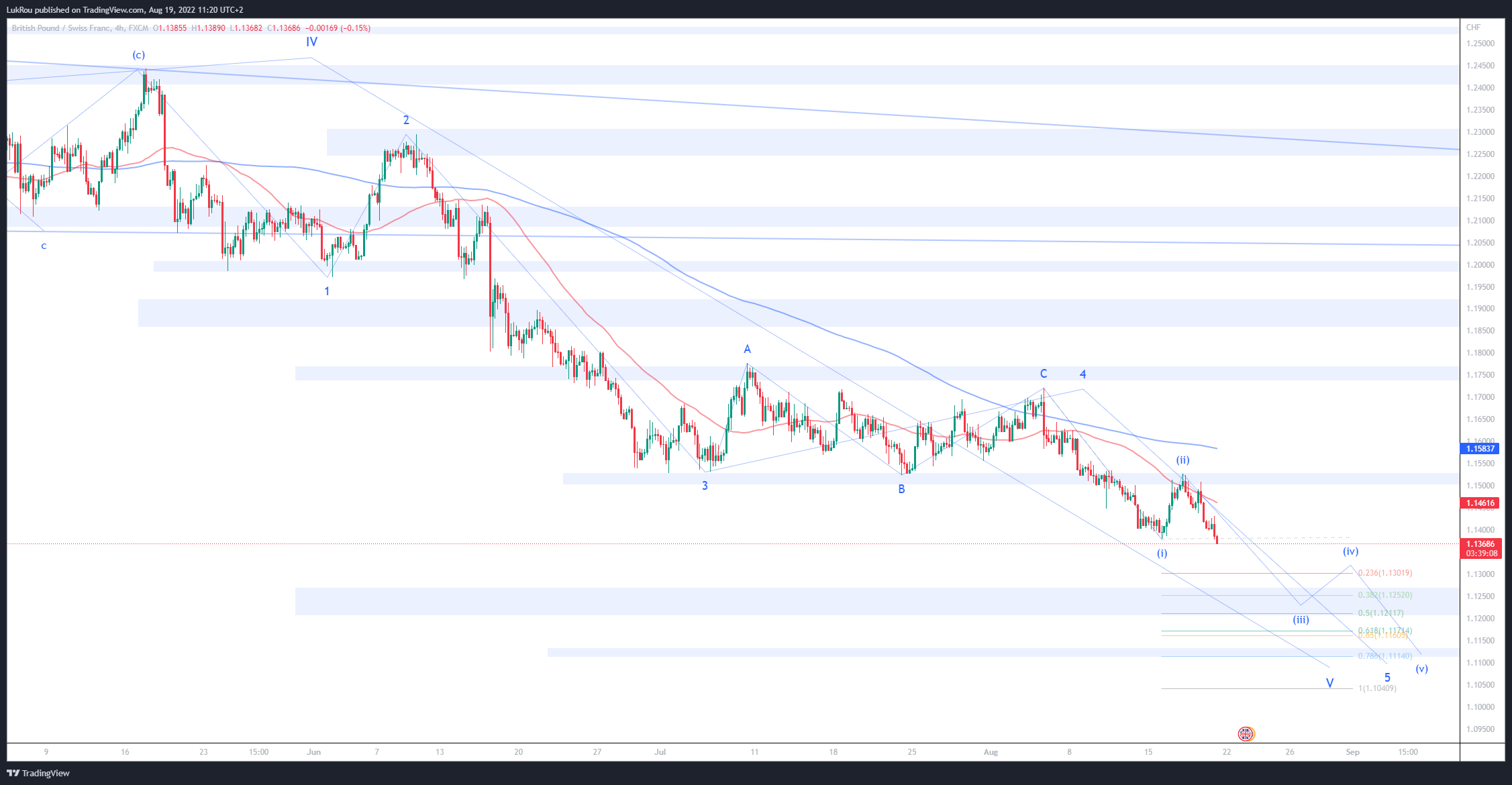Select the wave label IV at top
This screenshot has height=785, width=1512.
(x=311, y=42)
